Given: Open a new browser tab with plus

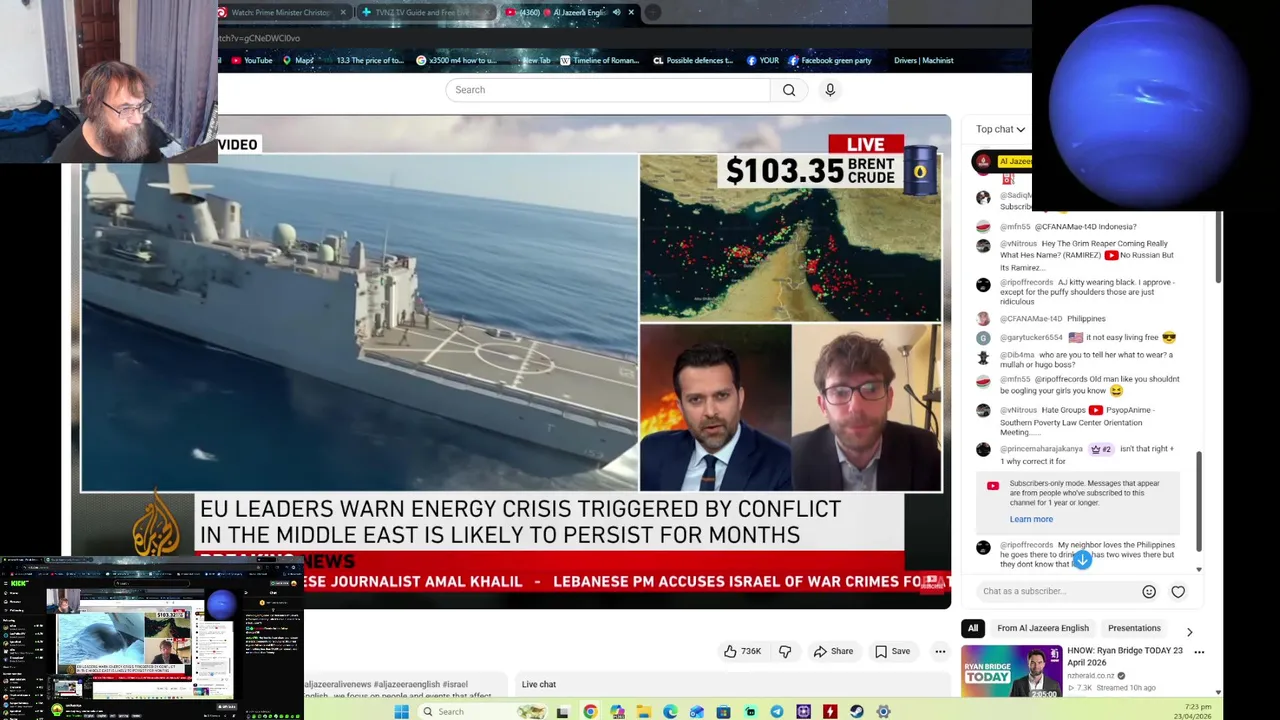Looking at the screenshot, I should [652, 12].
